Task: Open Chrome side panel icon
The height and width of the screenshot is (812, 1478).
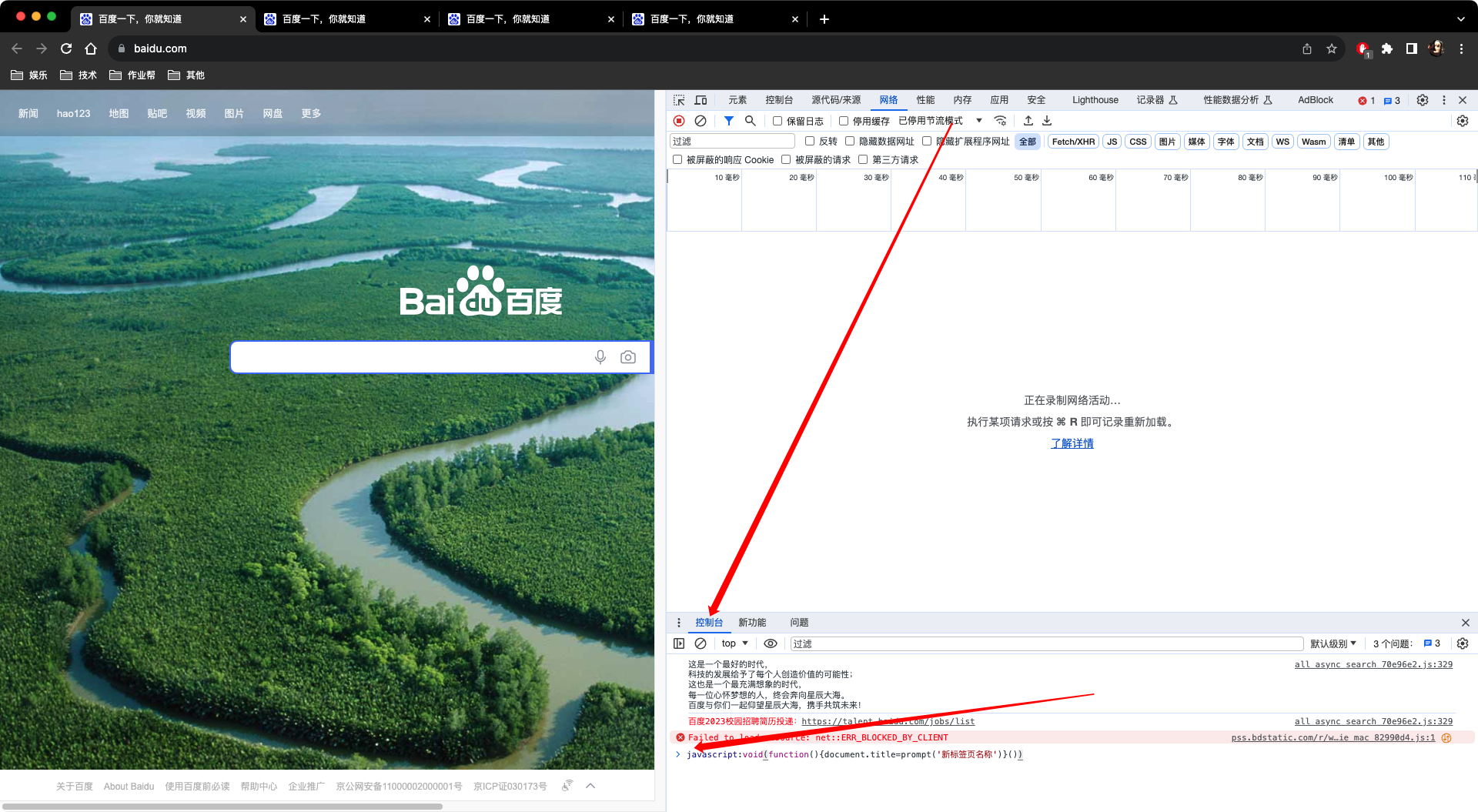Action: [1412, 48]
